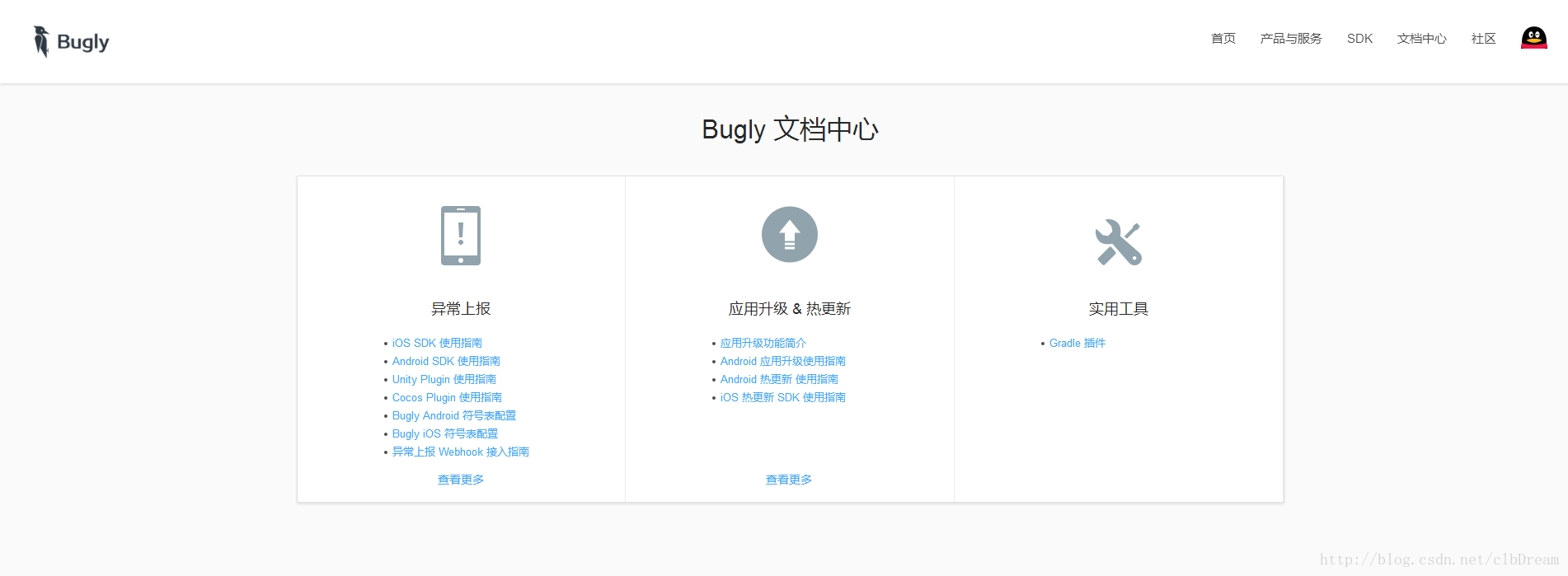Click the upload arrow circle icon

click(789, 235)
